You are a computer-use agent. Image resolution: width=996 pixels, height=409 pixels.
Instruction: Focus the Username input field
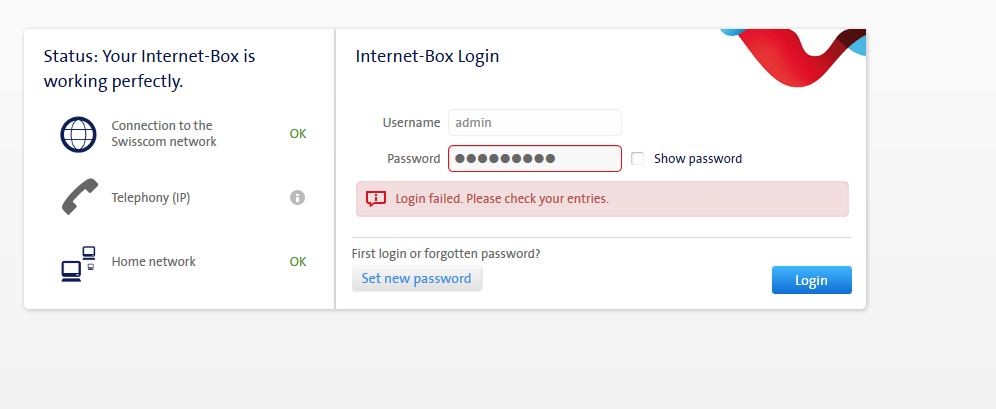tap(534, 123)
